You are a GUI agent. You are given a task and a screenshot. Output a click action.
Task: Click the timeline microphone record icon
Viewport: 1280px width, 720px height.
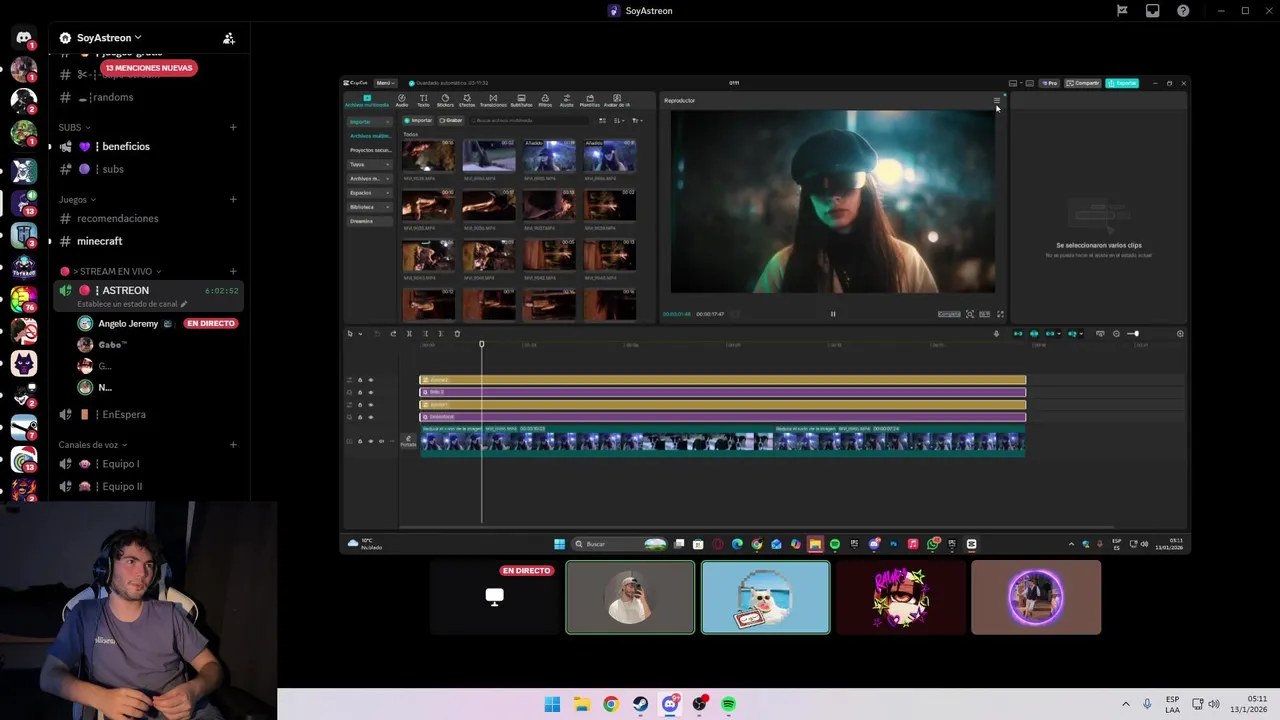[996, 334]
